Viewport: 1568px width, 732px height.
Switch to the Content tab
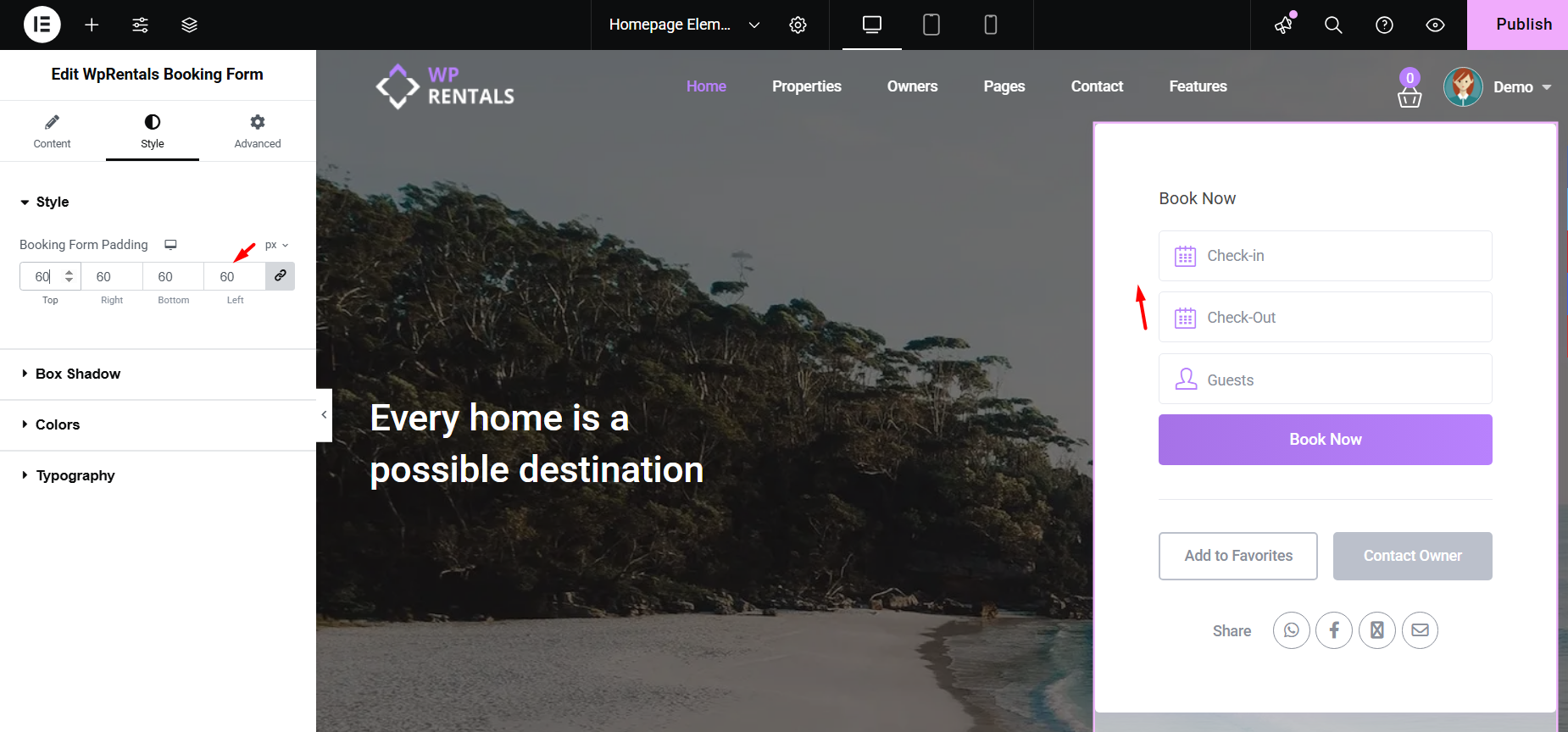52,131
